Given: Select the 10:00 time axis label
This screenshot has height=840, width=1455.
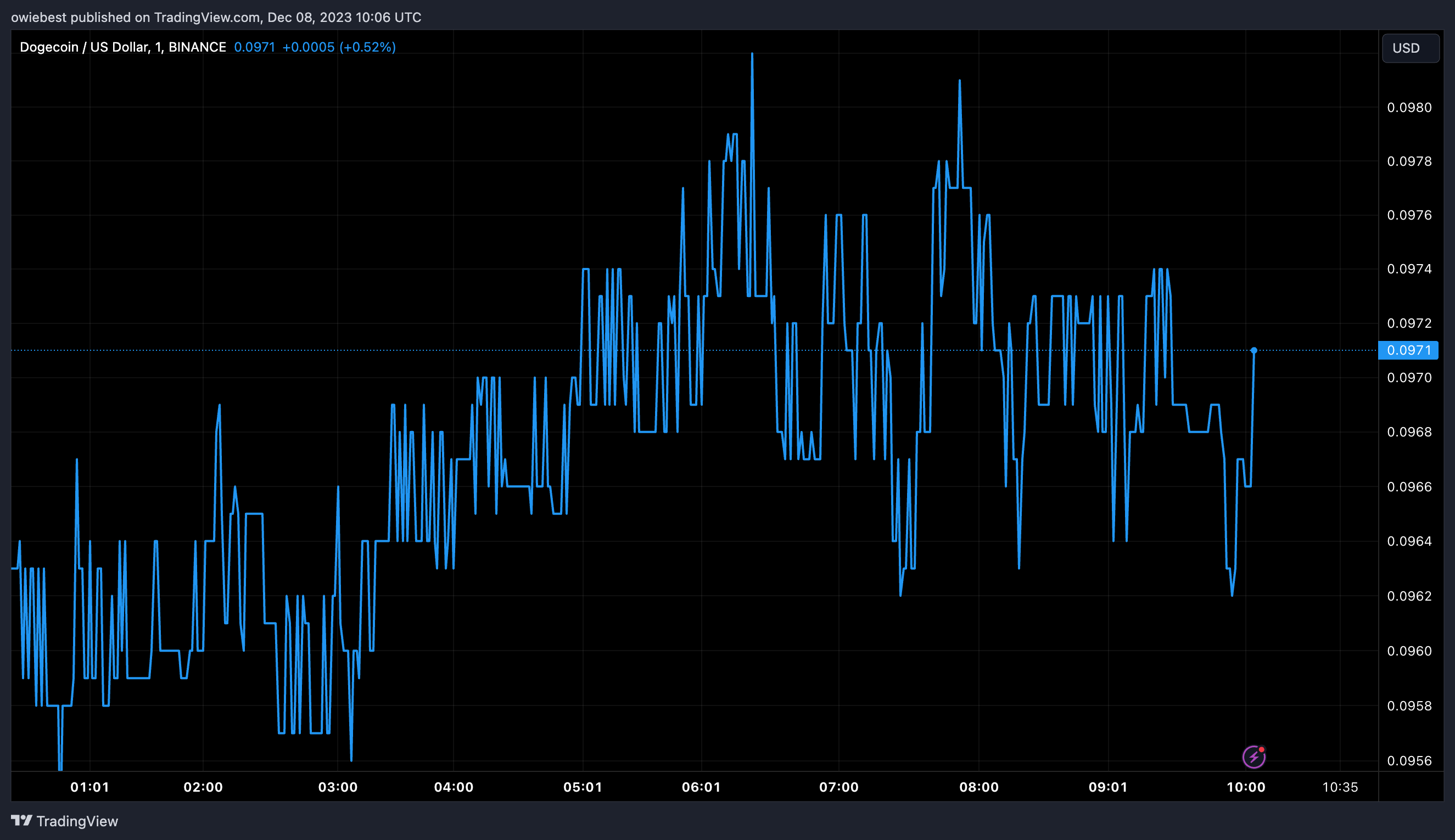Looking at the screenshot, I should [x=1246, y=787].
